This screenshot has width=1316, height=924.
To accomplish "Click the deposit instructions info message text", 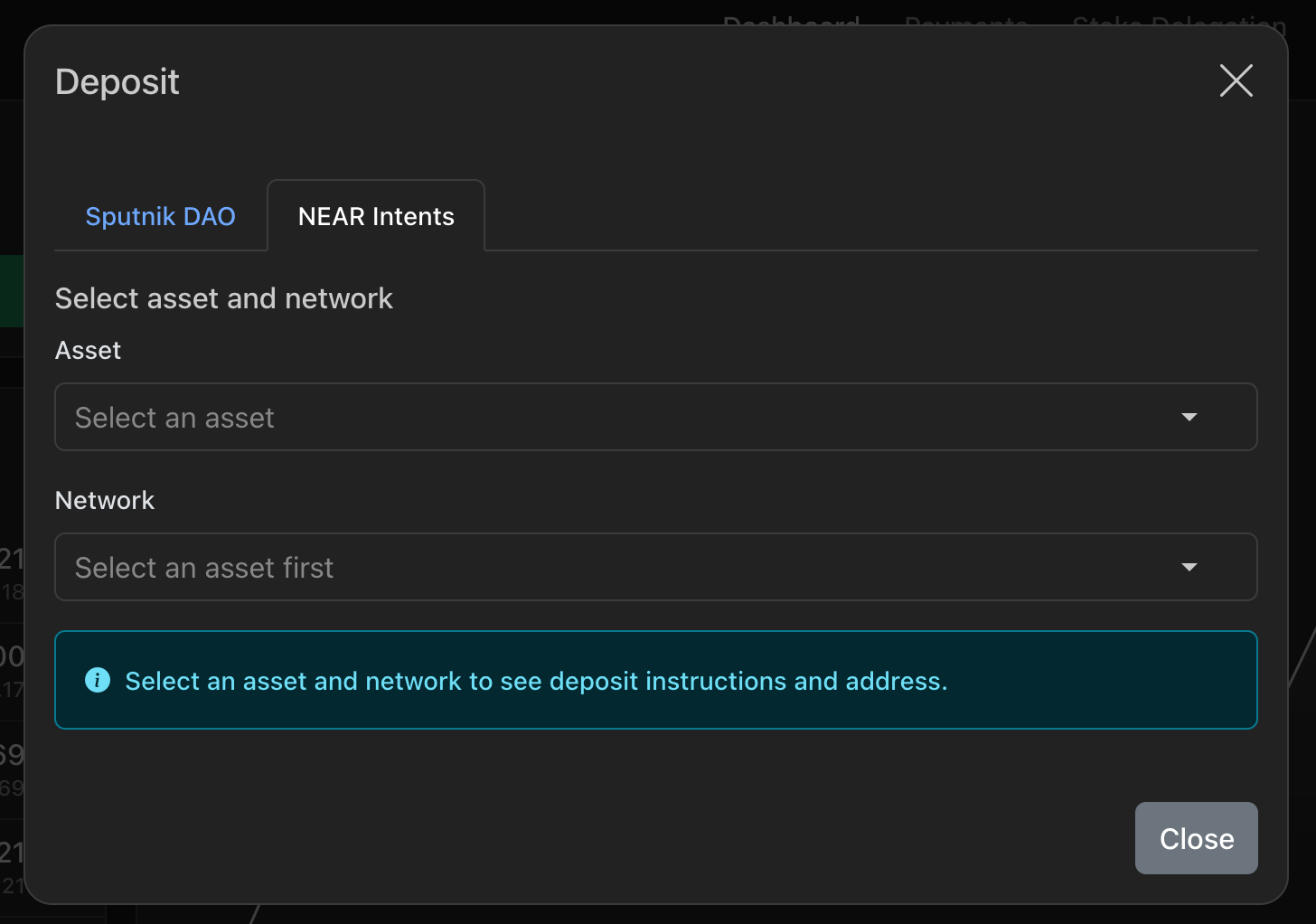I will (536, 681).
